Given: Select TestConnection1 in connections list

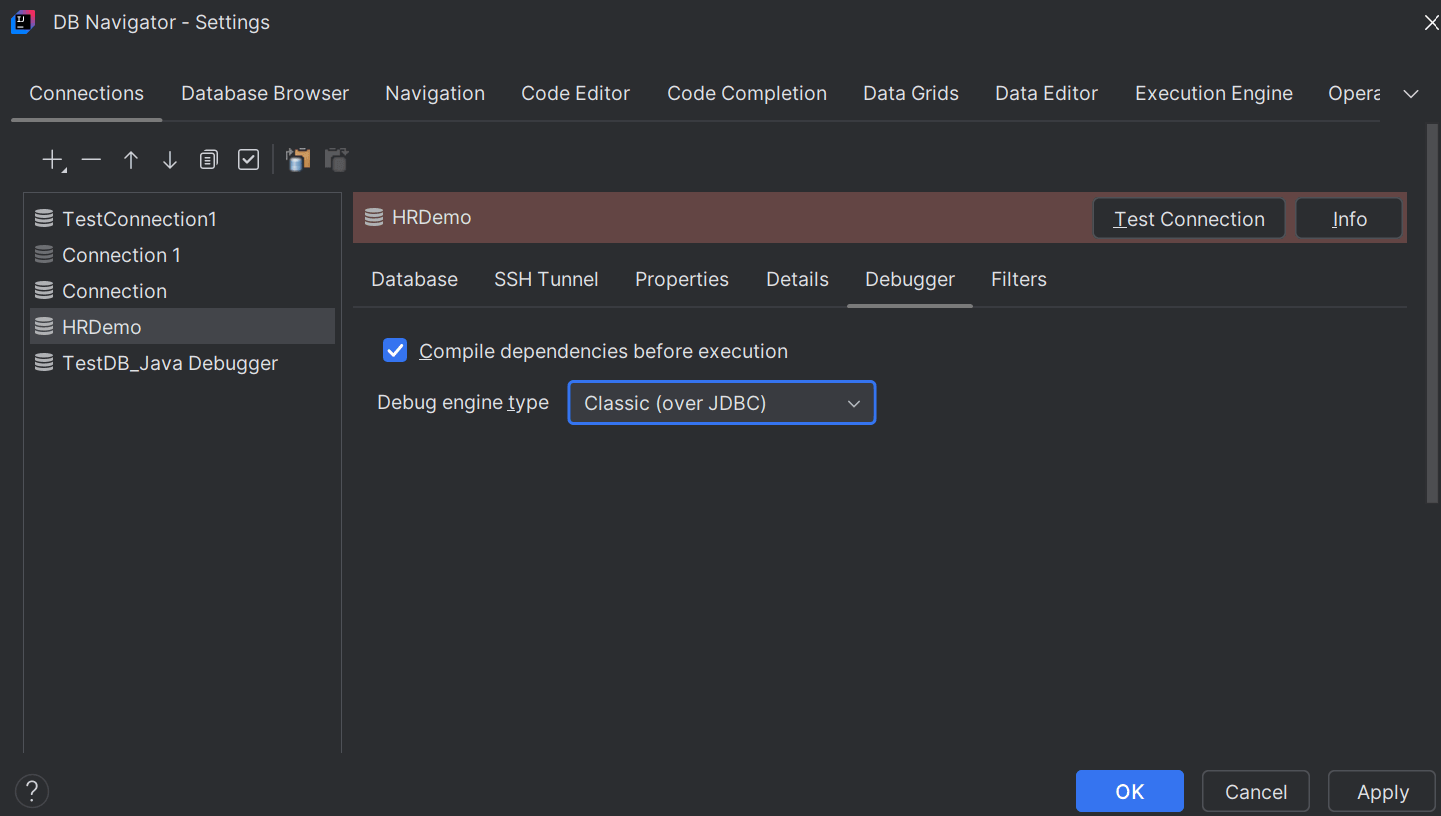Looking at the screenshot, I should [x=182, y=219].
